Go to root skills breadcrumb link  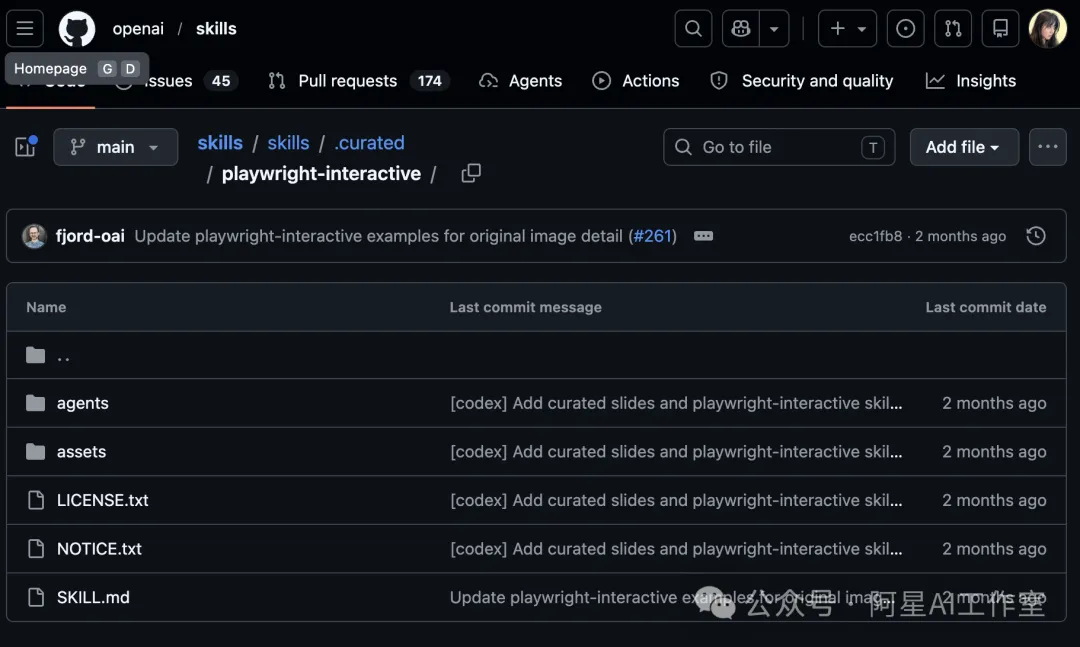[220, 143]
